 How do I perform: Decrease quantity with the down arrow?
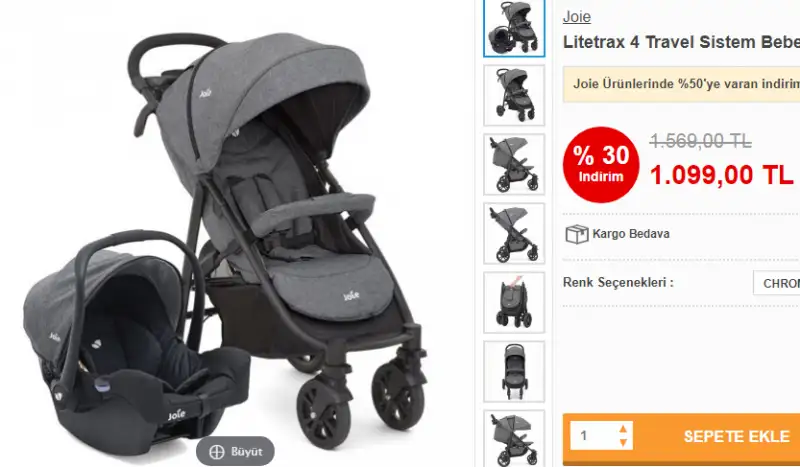623,443
